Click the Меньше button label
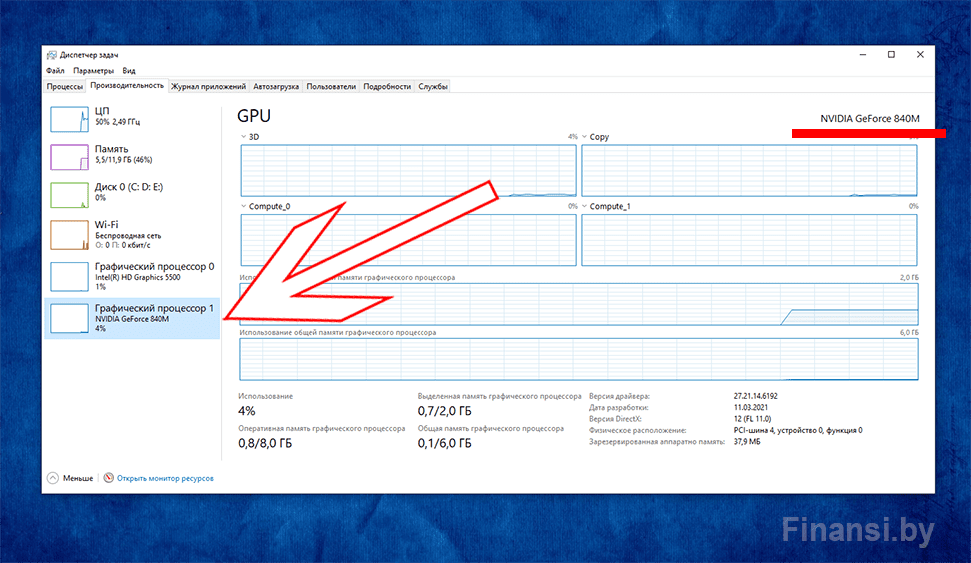The height and width of the screenshot is (563, 971). [x=78, y=478]
